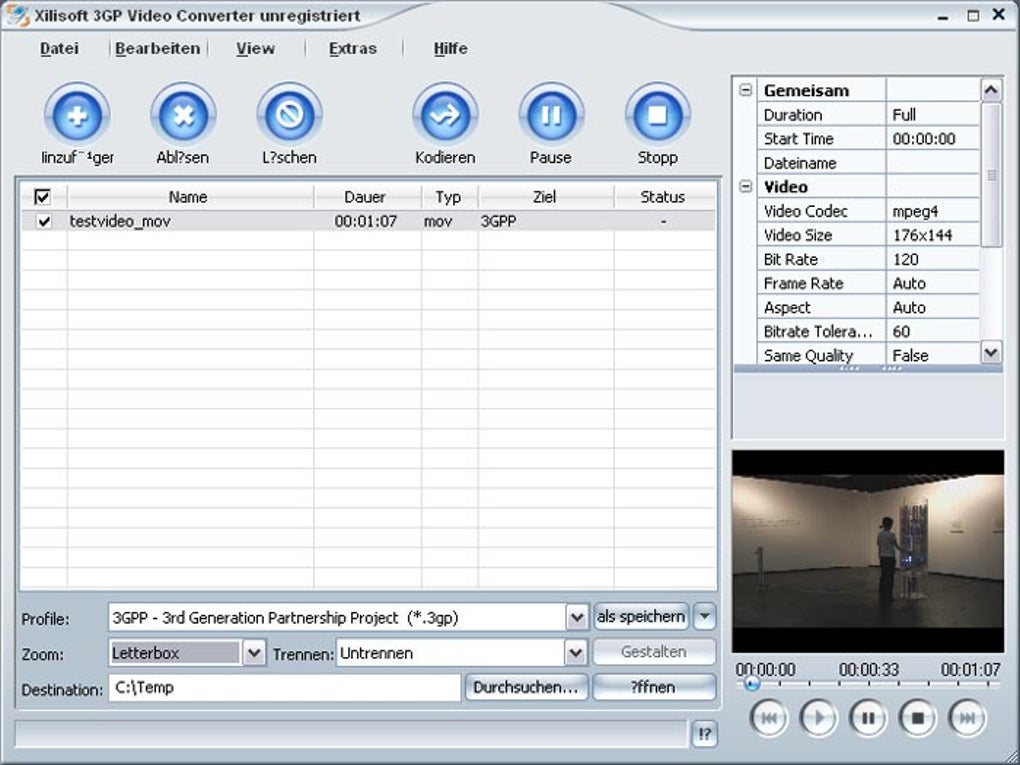The height and width of the screenshot is (765, 1020).
Task: Open the Datei menu
Action: point(59,48)
